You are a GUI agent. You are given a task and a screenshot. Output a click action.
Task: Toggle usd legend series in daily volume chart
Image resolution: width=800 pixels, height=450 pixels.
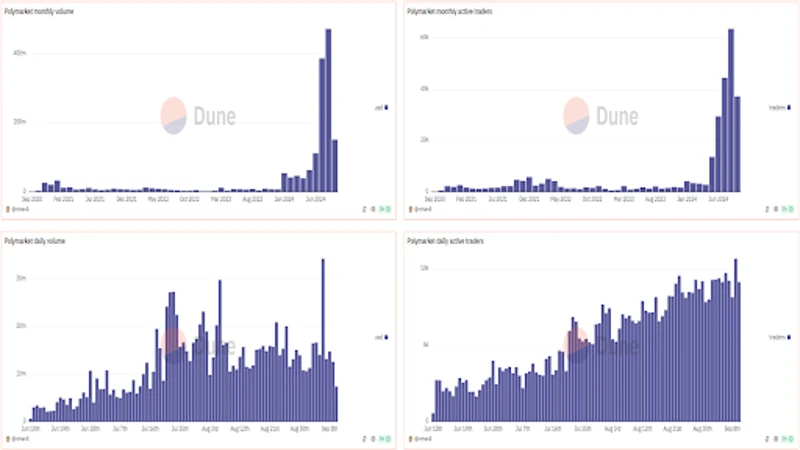point(381,337)
